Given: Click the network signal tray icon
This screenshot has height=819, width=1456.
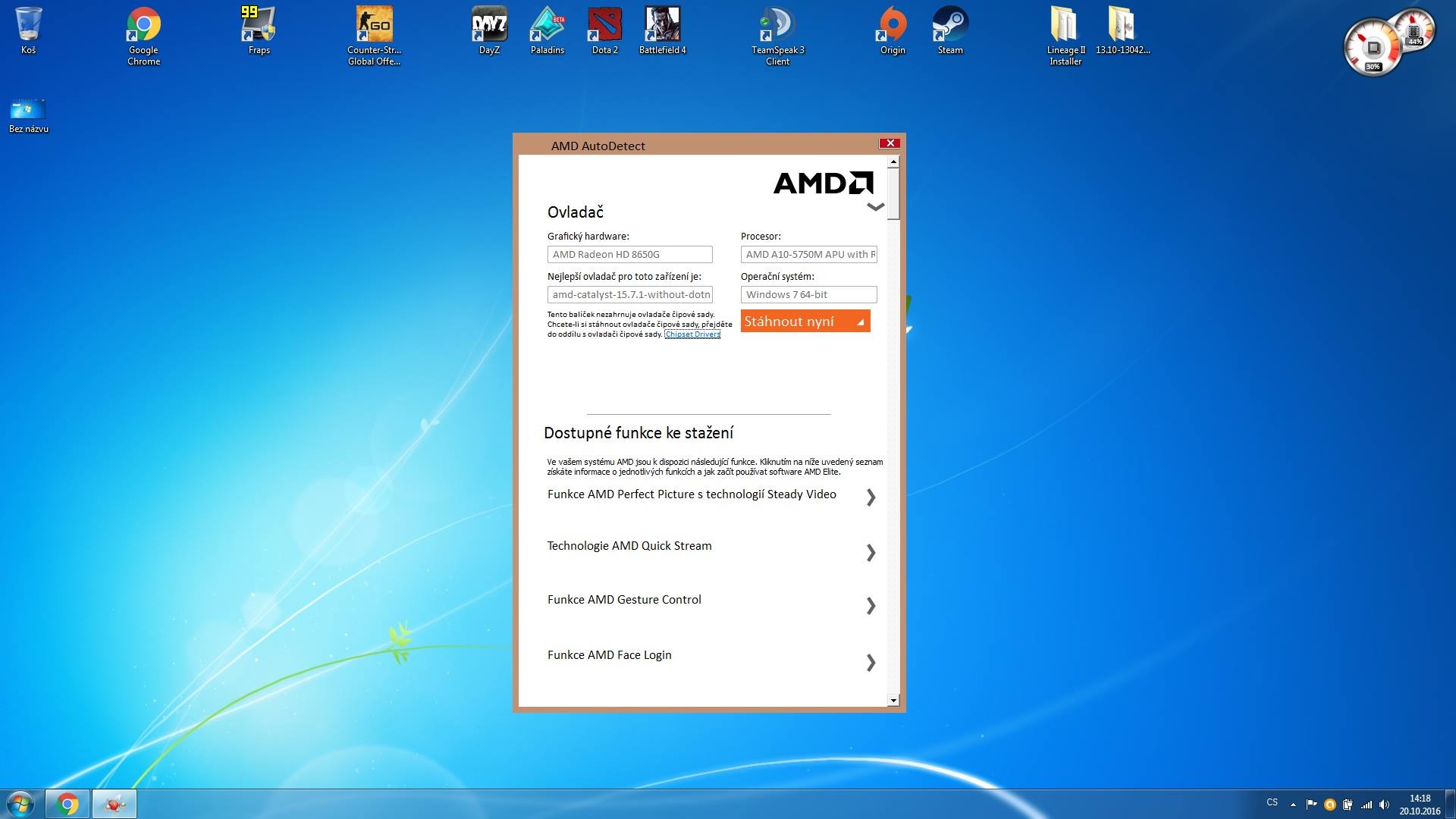Looking at the screenshot, I should (x=1367, y=804).
